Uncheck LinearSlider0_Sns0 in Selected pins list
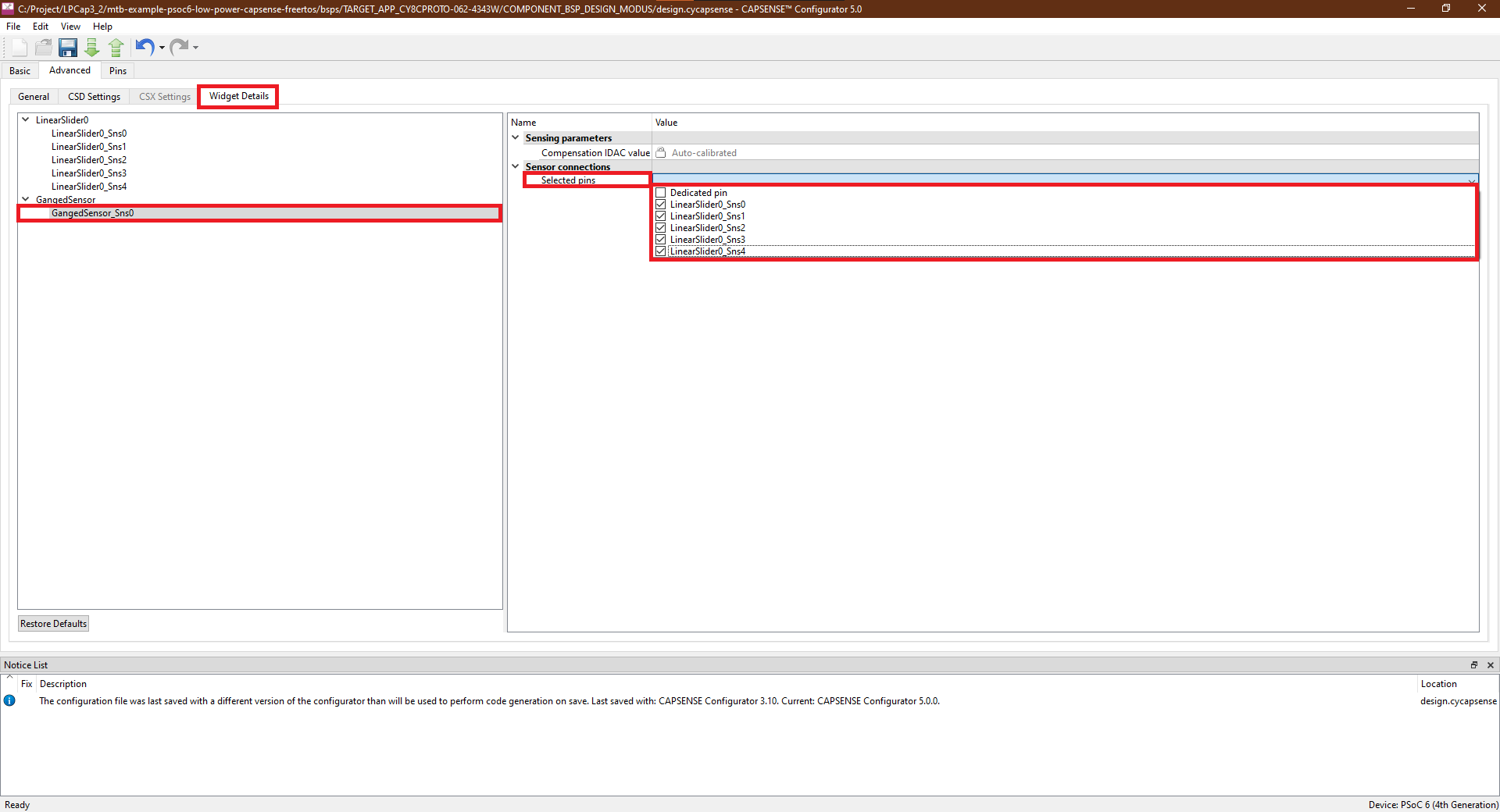The image size is (1500, 812). (x=661, y=205)
